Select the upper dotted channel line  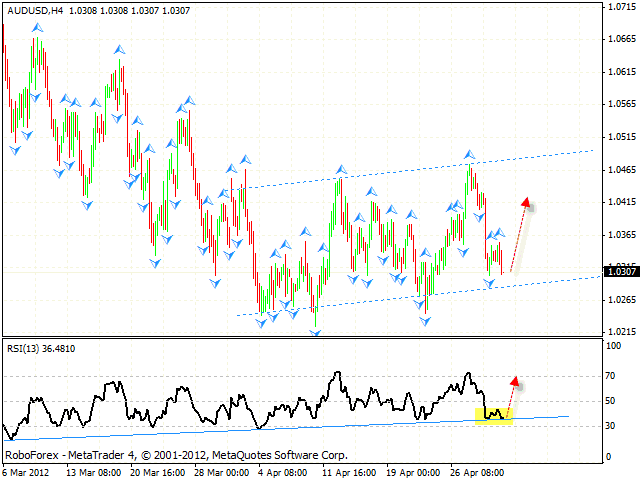tap(420, 170)
